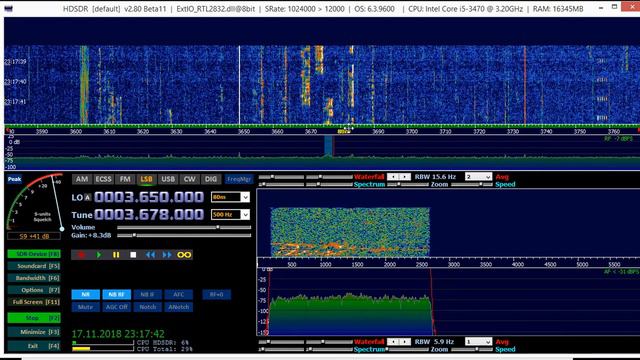Click the LO frequency display 0003.650.000

coord(149,198)
